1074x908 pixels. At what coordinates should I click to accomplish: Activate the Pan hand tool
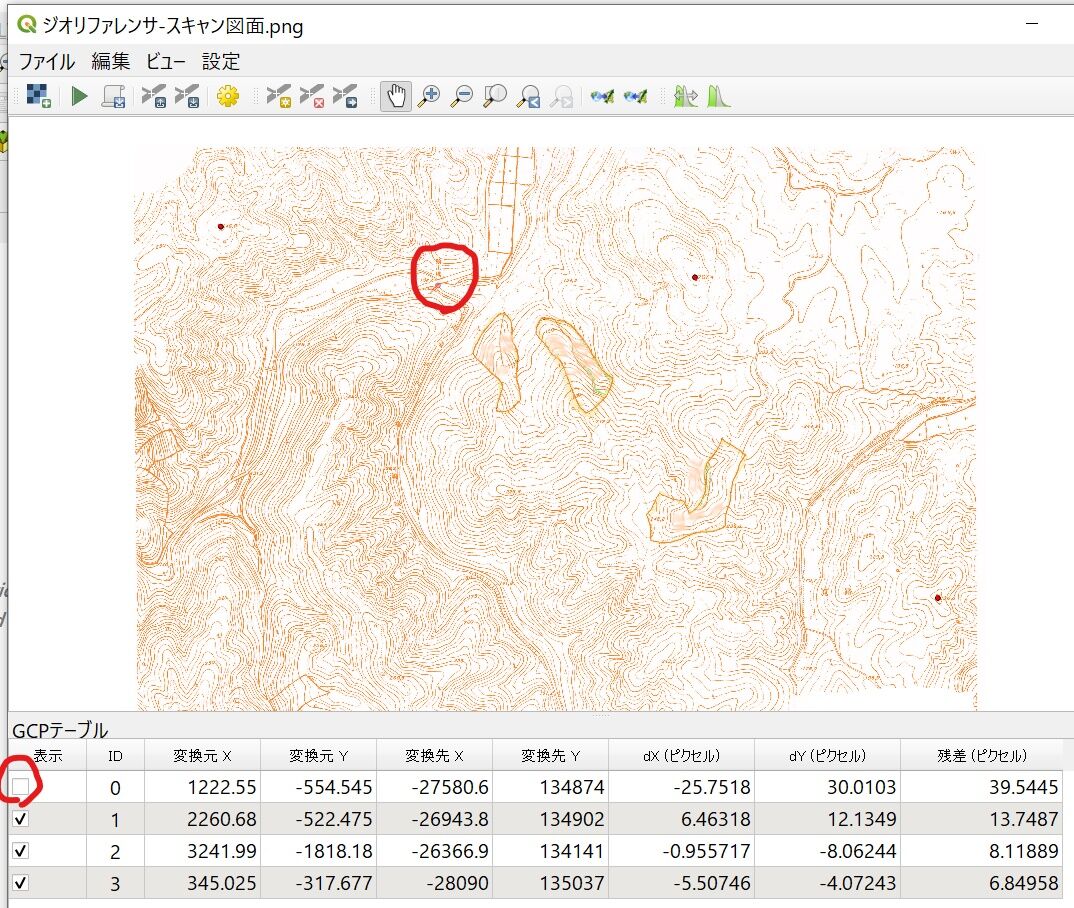(x=396, y=96)
